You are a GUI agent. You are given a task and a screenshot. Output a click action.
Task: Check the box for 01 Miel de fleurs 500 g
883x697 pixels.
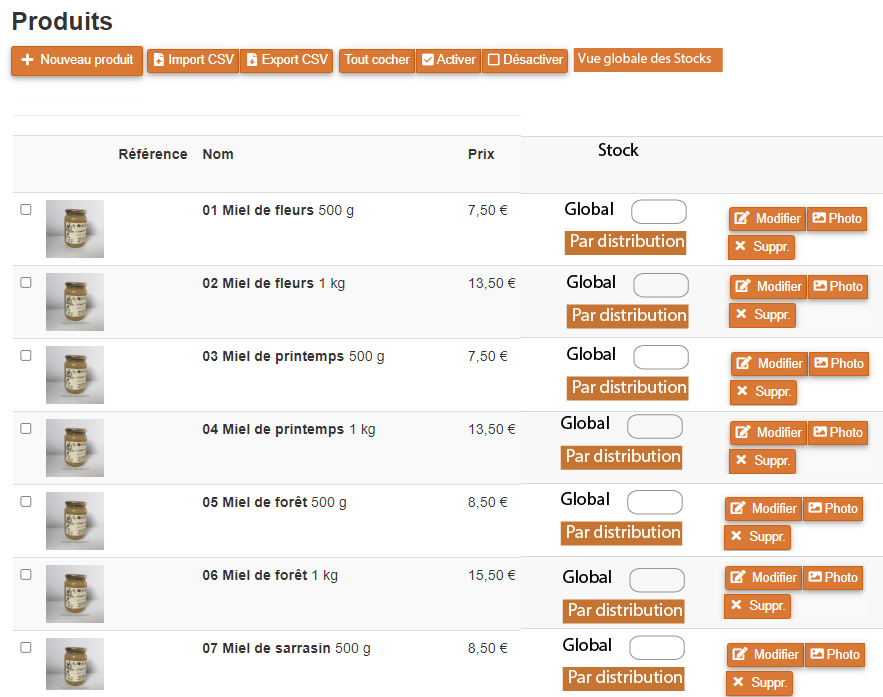click(x=26, y=210)
